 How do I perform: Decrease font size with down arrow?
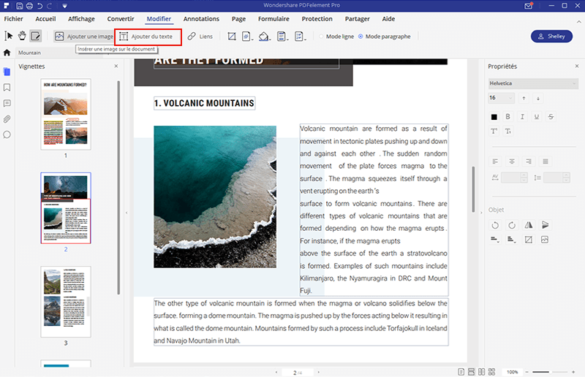(x=538, y=98)
